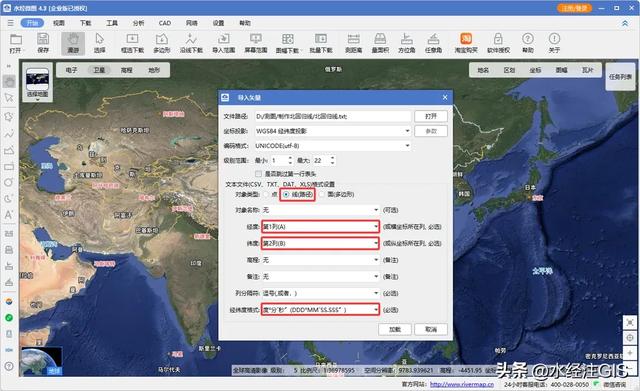
Task: Select the 量面积 measure area tool
Action: point(380,43)
